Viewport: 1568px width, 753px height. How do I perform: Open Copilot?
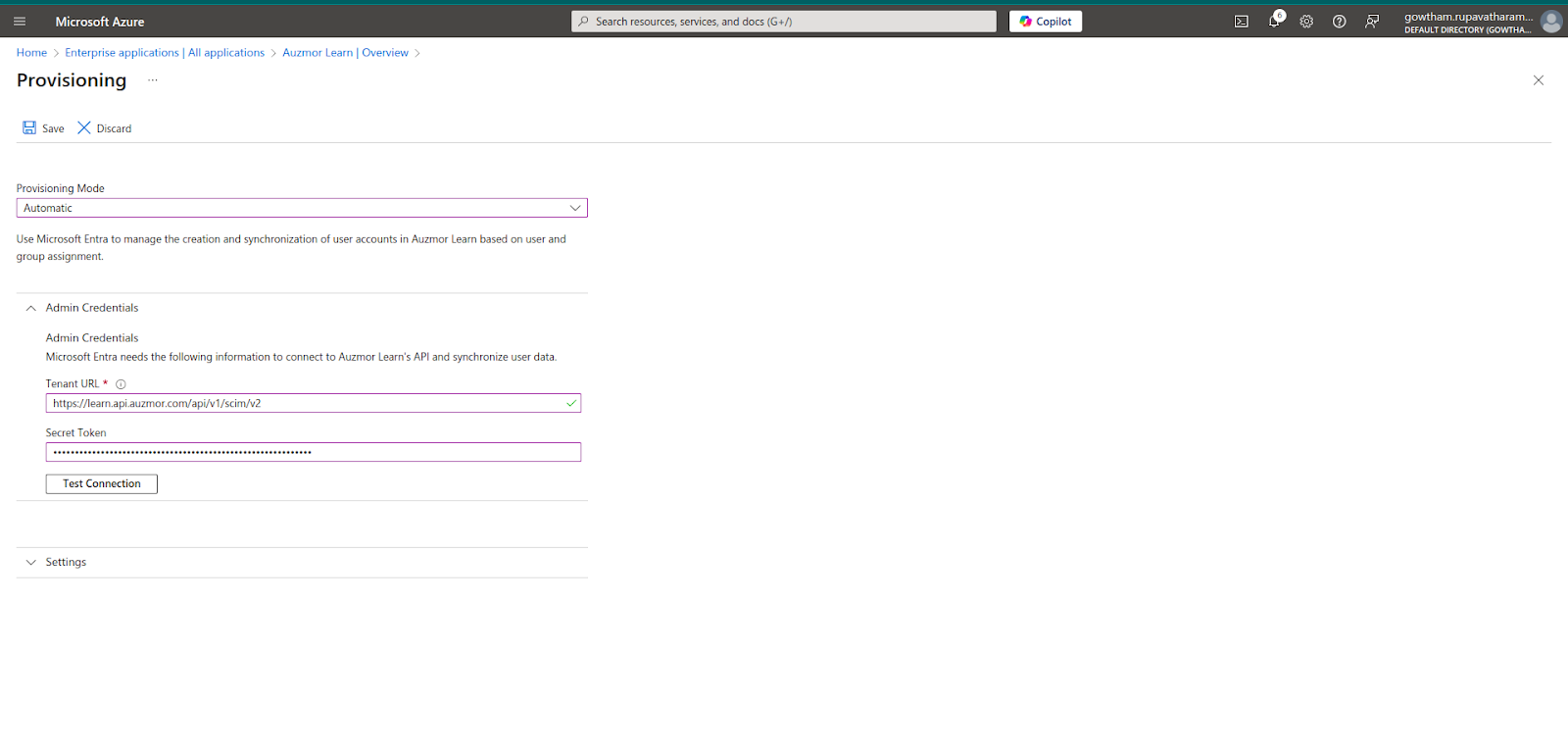point(1046,22)
